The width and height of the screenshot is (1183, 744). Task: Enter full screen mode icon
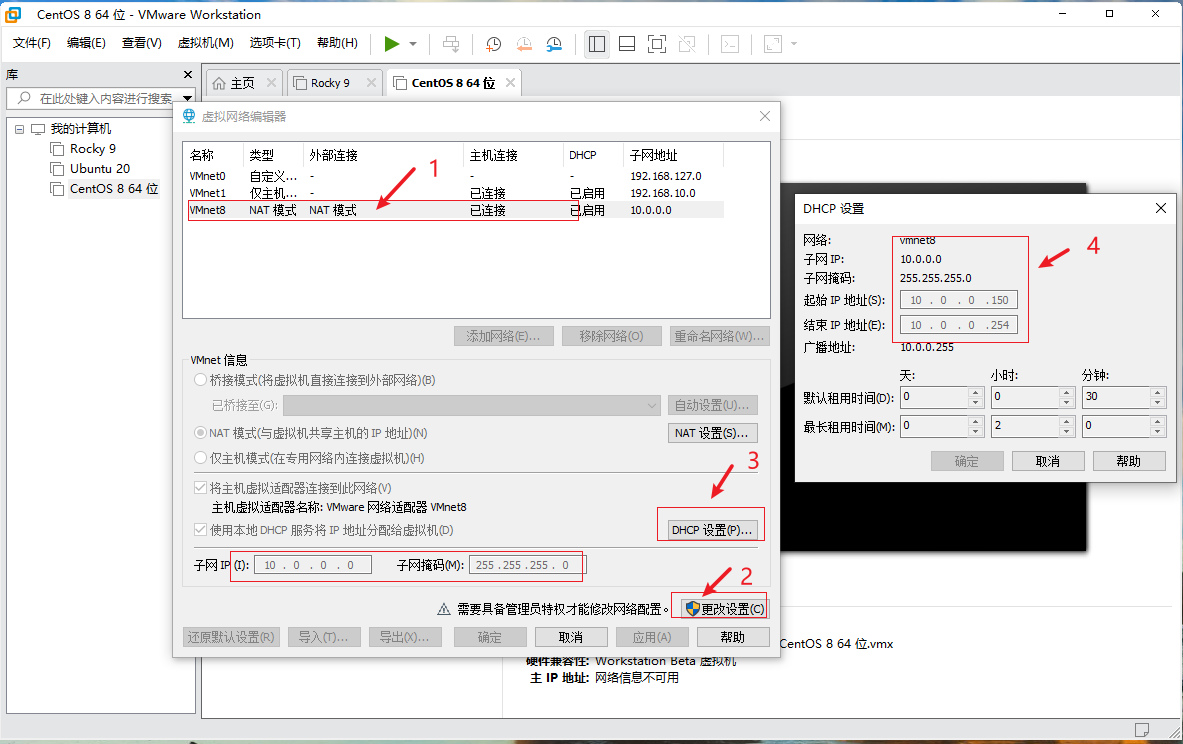[x=657, y=44]
